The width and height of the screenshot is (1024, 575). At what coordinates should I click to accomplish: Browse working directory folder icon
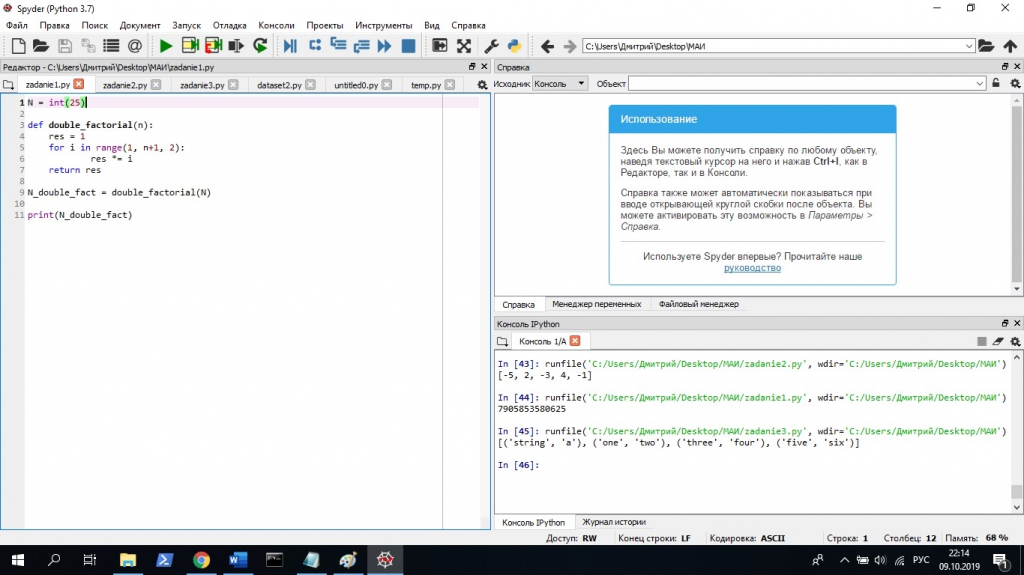[x=986, y=46]
